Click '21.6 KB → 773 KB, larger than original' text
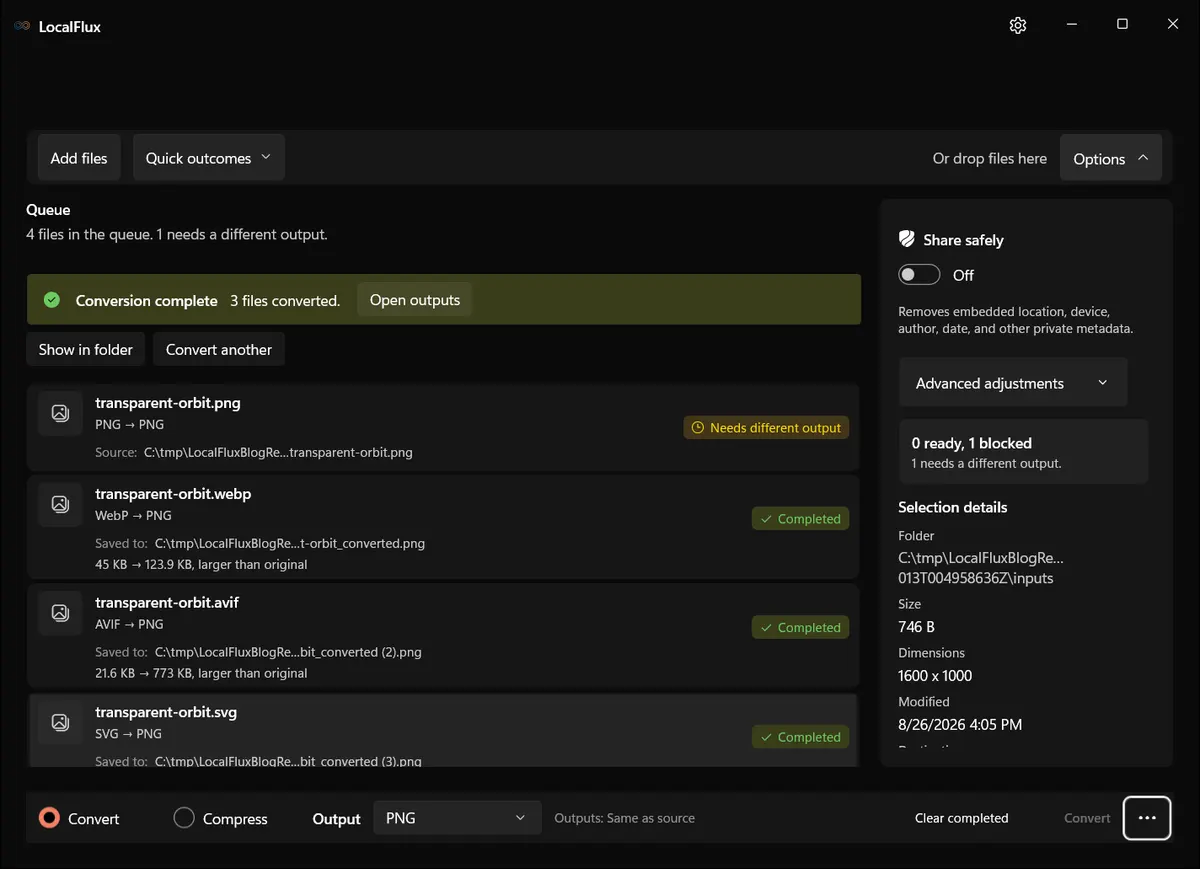 (x=201, y=673)
